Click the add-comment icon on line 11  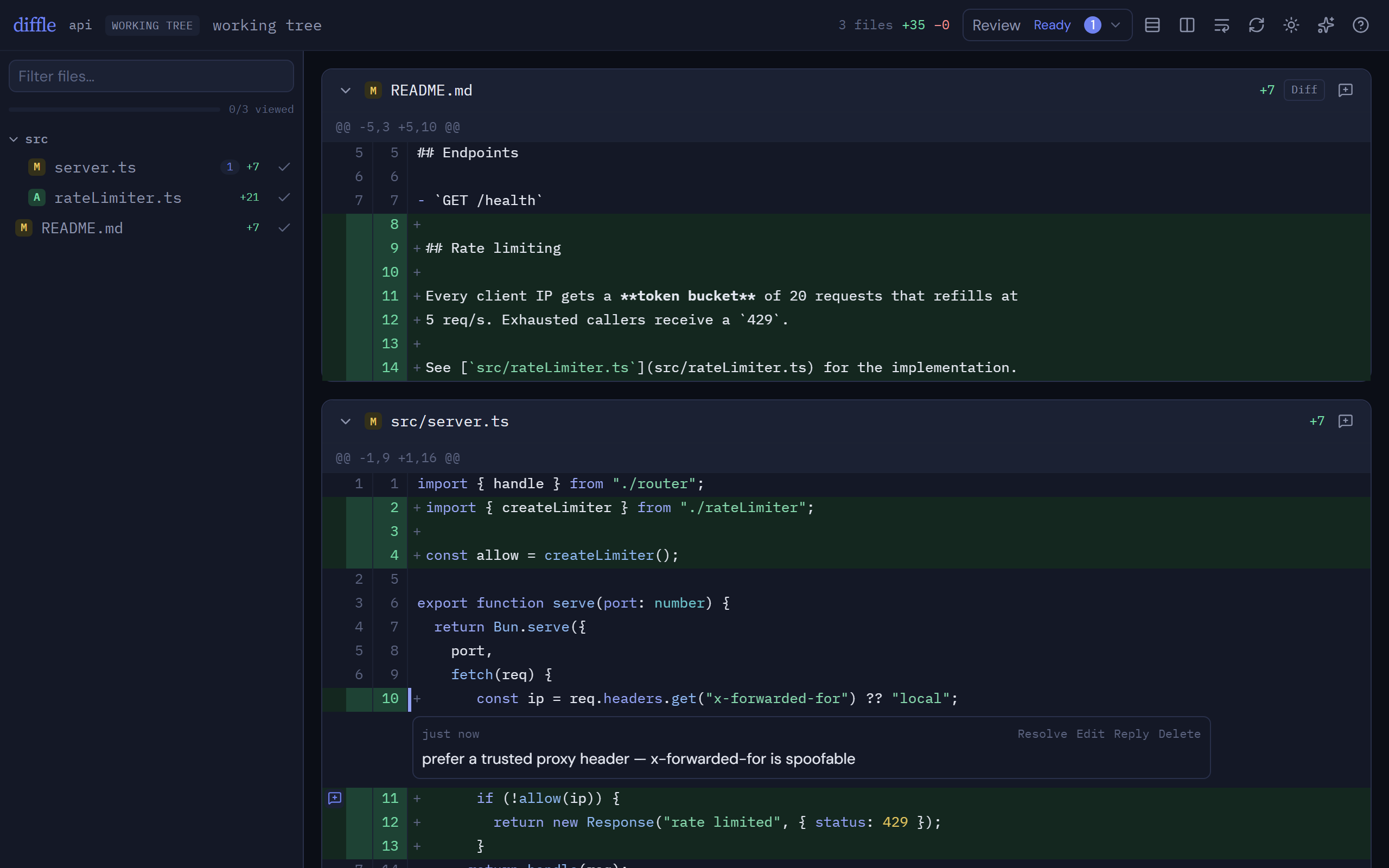coord(335,799)
